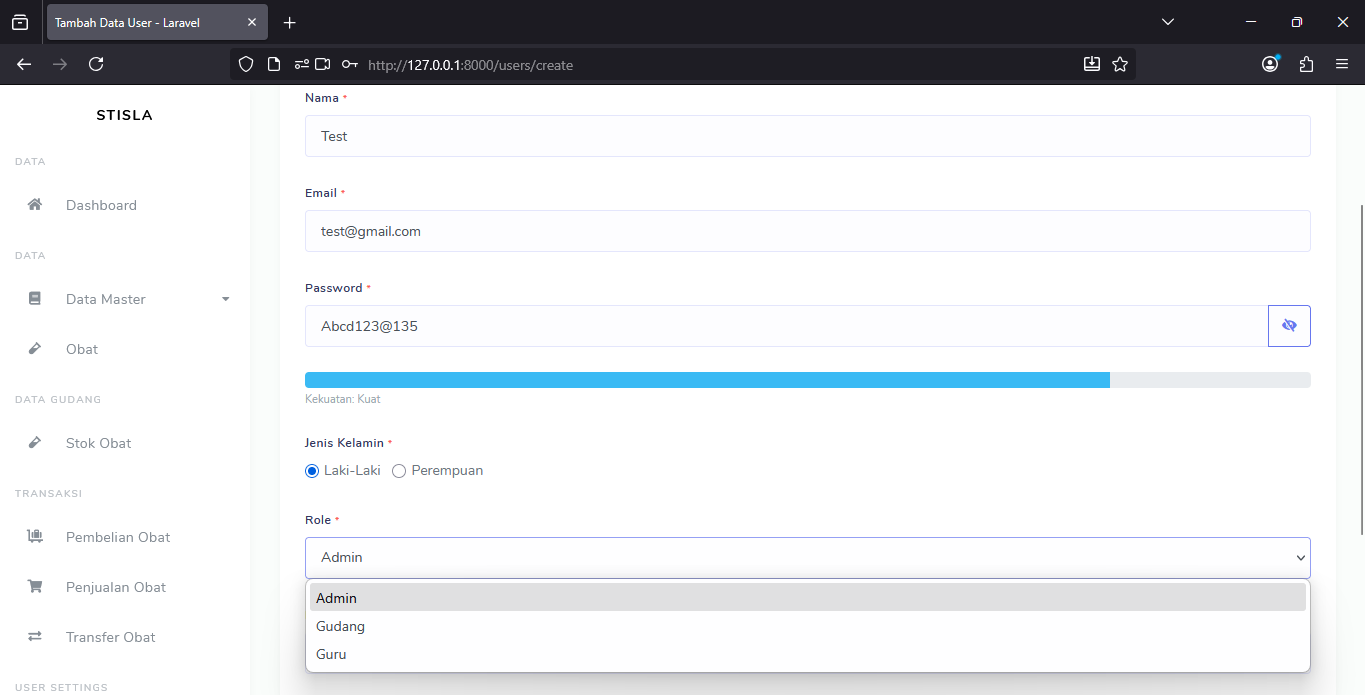Click the STISLA brand logo link
The height and width of the screenshot is (695, 1365).
tap(124, 115)
